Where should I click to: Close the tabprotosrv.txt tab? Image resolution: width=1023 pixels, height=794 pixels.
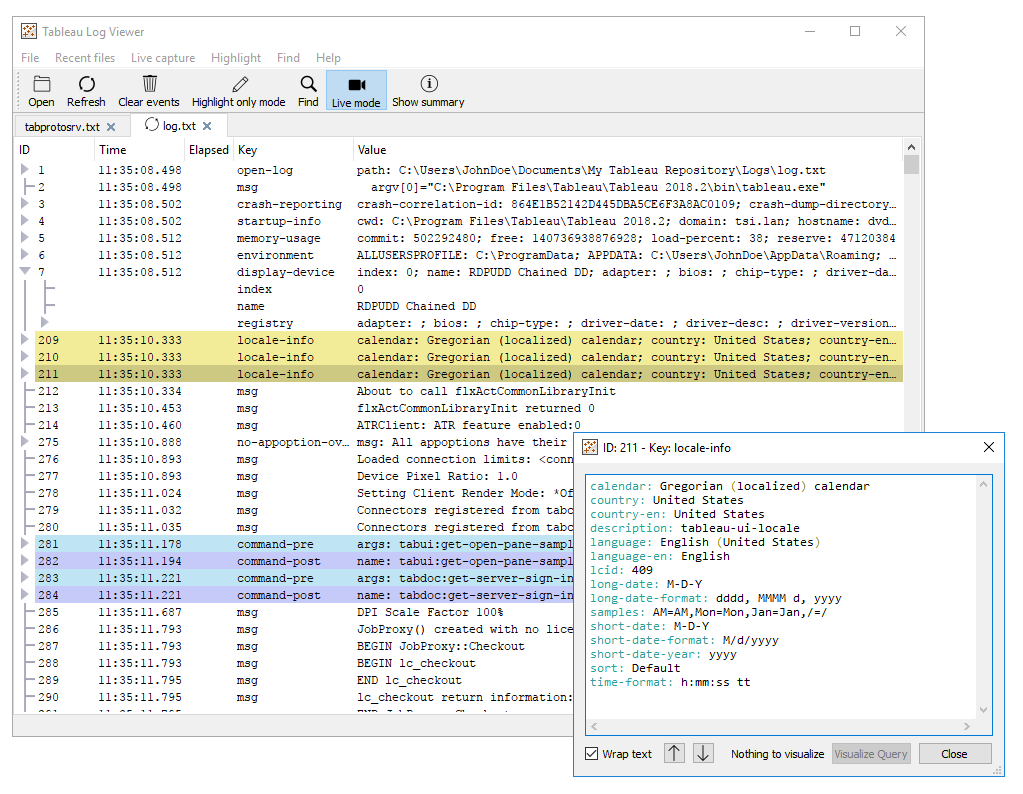pos(111,127)
